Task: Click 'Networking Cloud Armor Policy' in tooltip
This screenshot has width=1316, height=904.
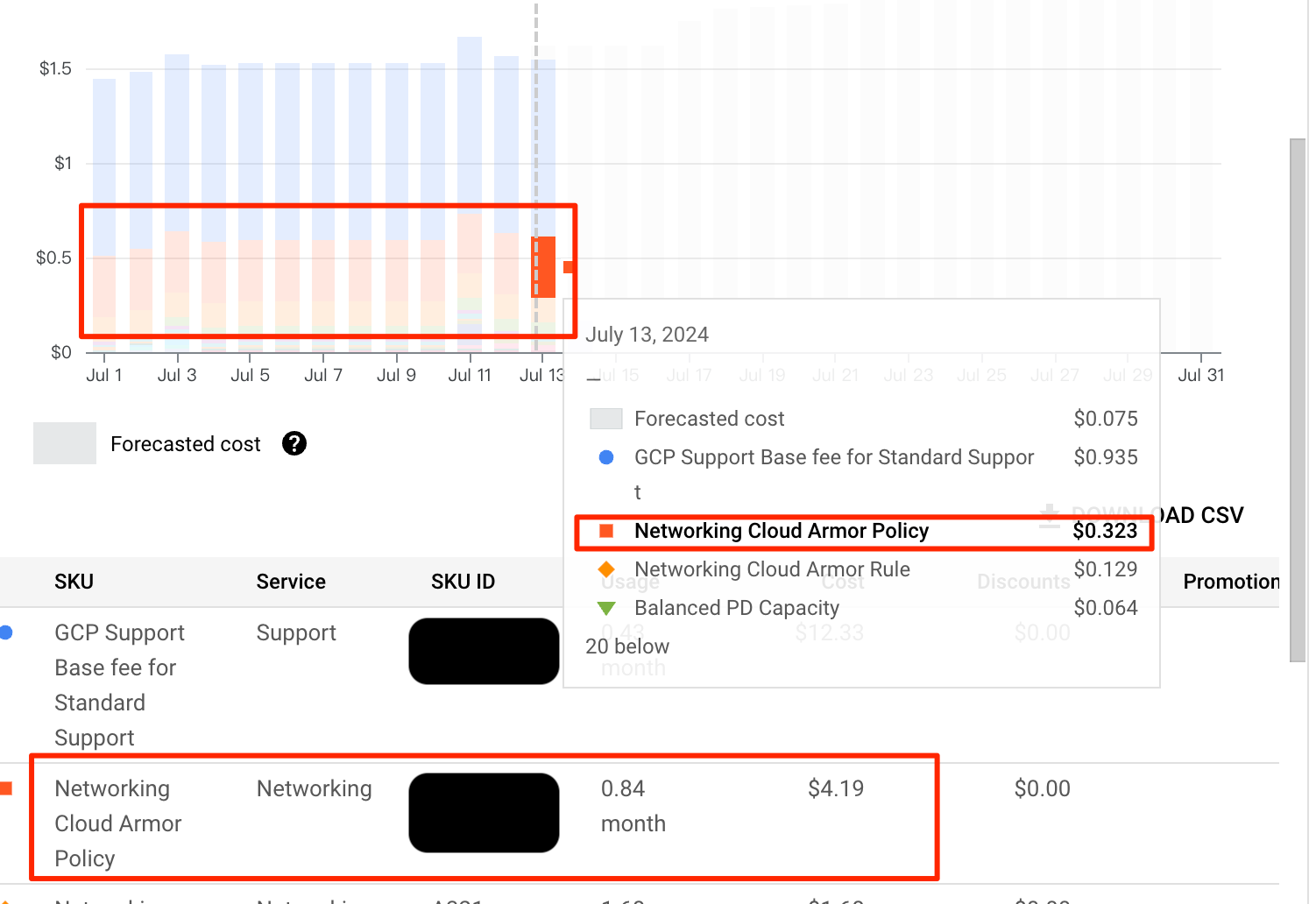Action: tap(782, 531)
